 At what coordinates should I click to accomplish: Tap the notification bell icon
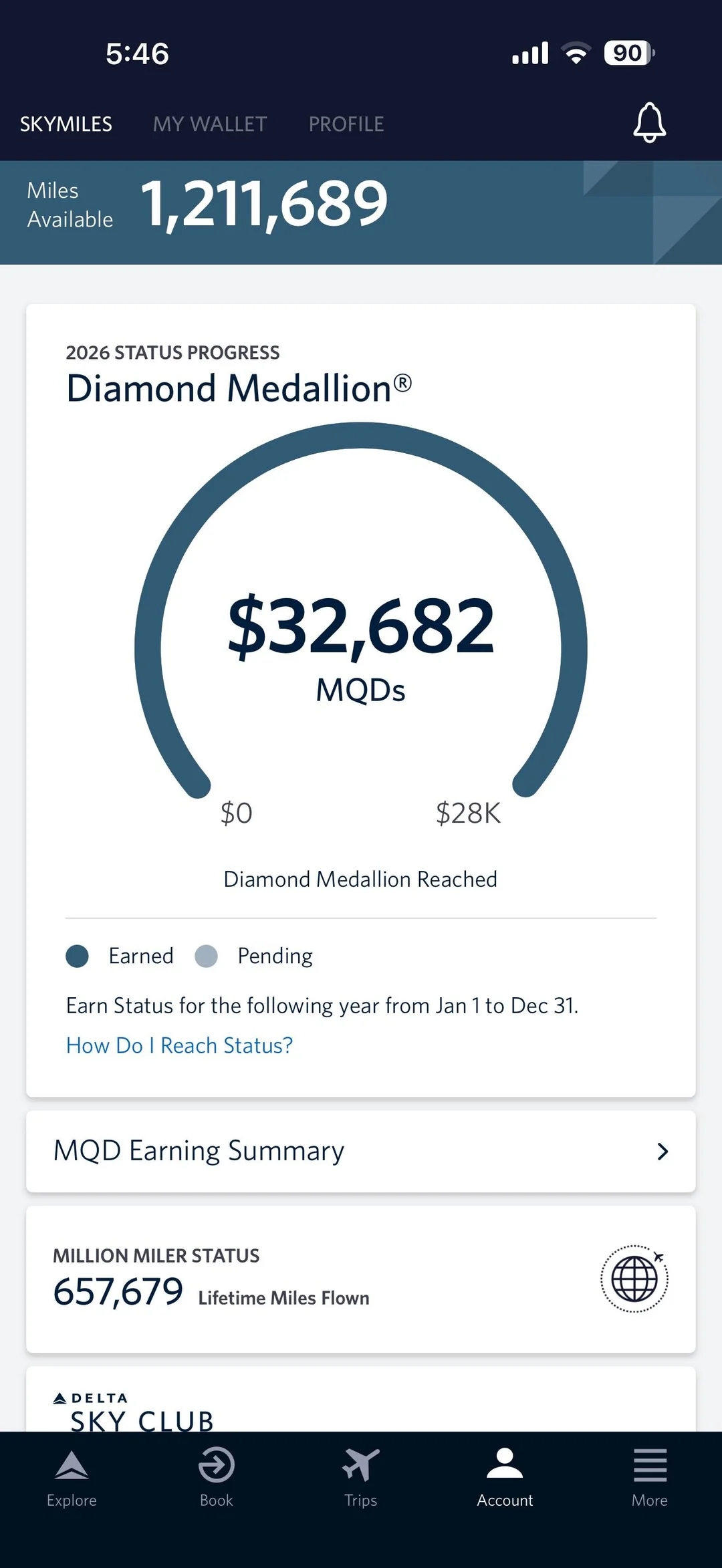click(649, 123)
